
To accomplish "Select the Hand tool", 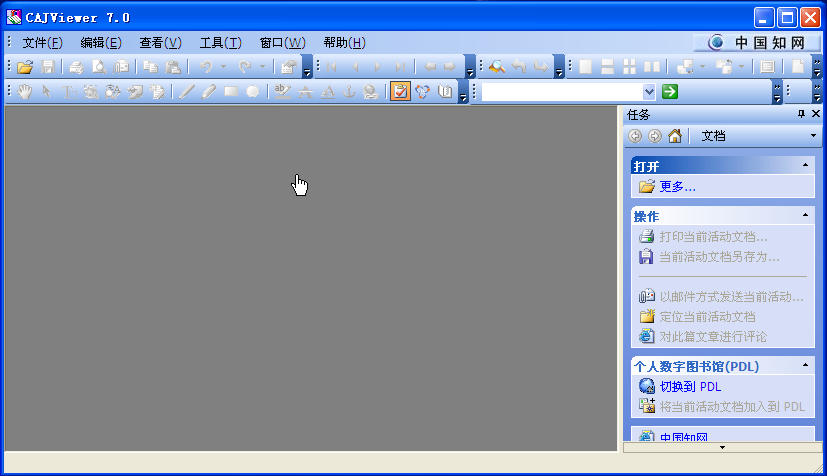I will [x=25, y=92].
